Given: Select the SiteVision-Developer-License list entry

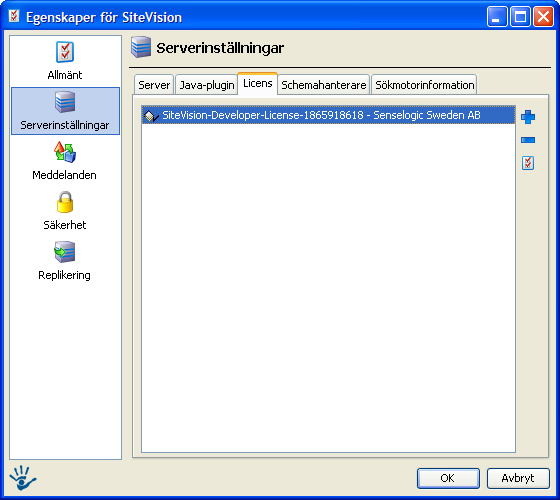Looking at the screenshot, I should pyautogui.click(x=329, y=115).
